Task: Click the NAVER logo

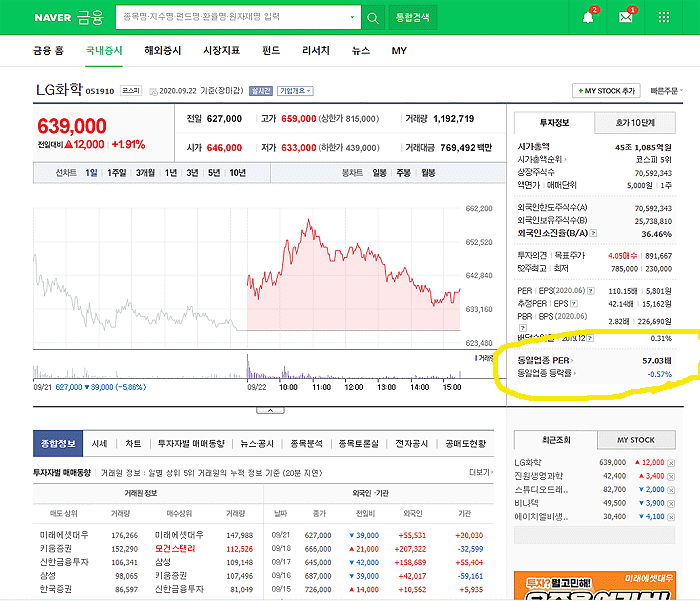Action: click(53, 18)
